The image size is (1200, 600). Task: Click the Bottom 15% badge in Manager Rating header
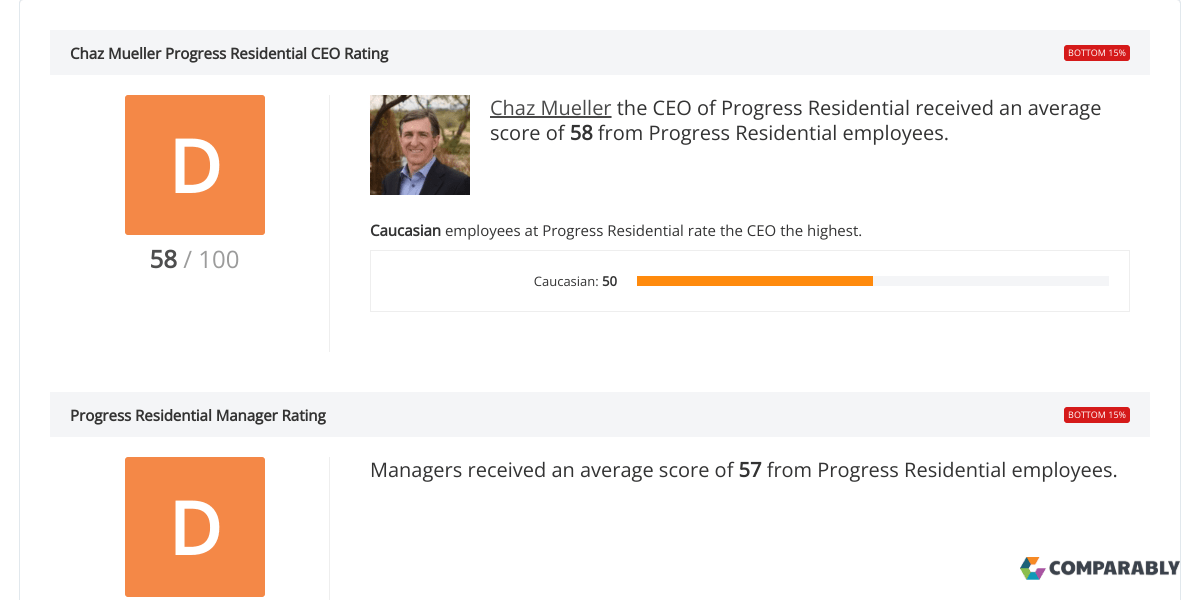[1097, 415]
